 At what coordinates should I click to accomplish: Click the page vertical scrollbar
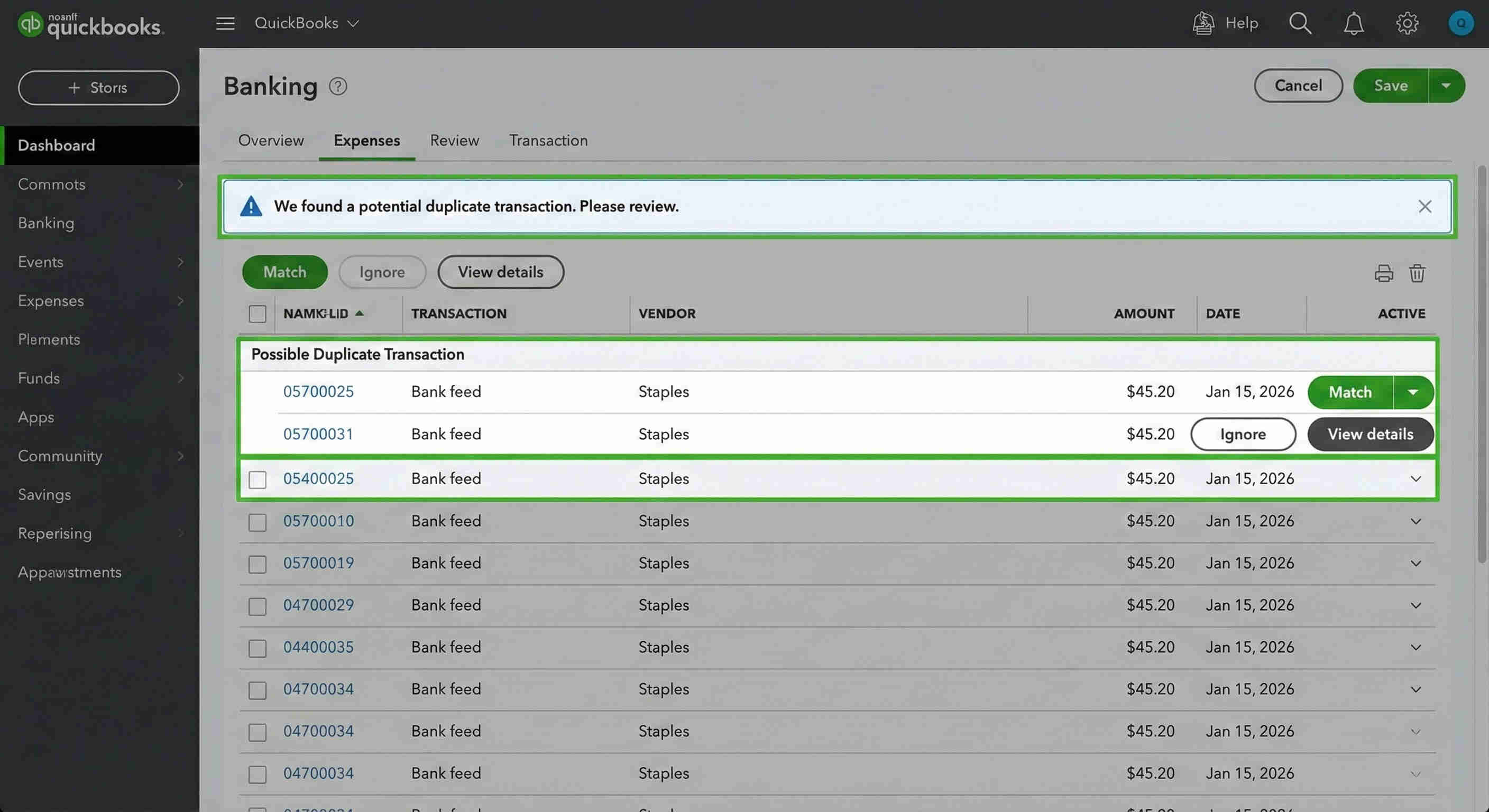point(1482,364)
